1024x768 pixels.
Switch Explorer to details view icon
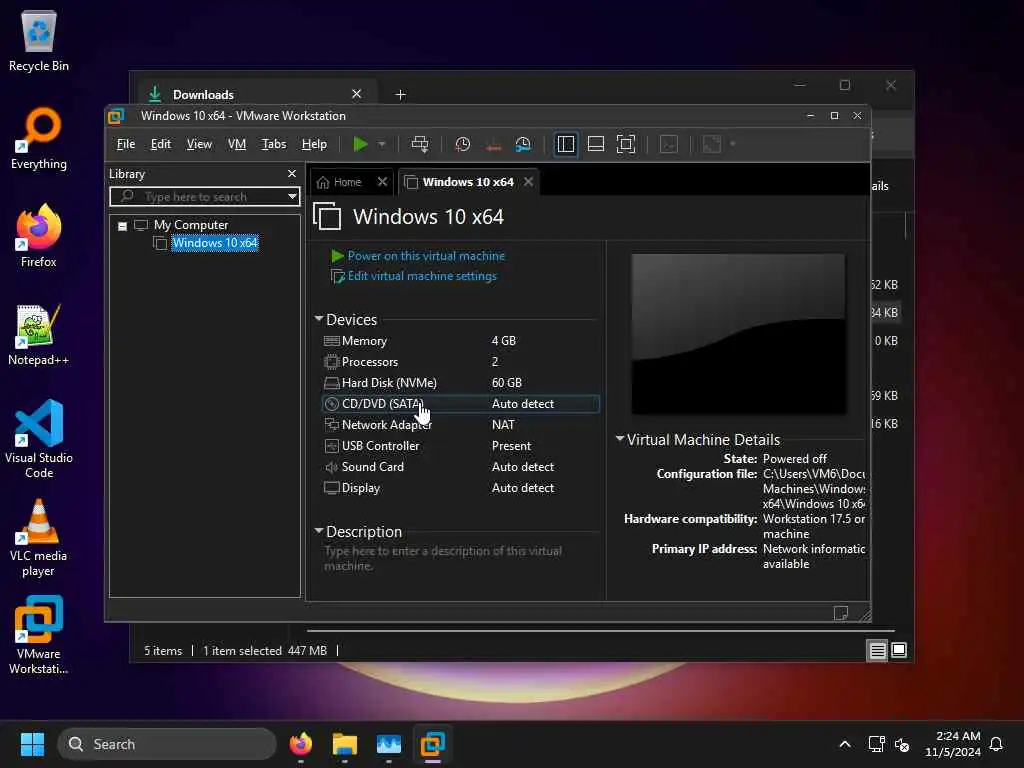click(877, 650)
